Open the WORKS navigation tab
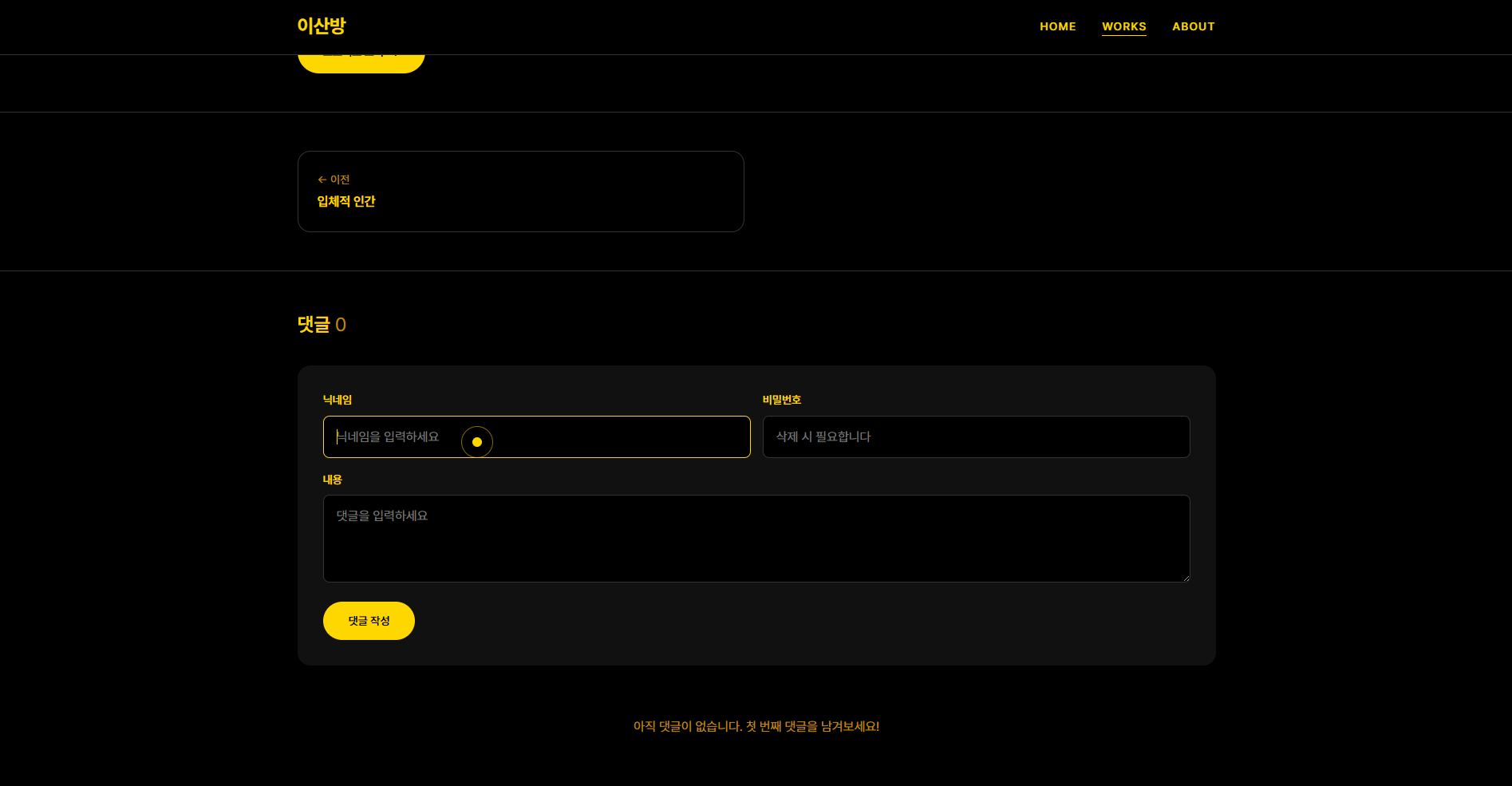Viewport: 1512px width, 786px height. (x=1123, y=26)
